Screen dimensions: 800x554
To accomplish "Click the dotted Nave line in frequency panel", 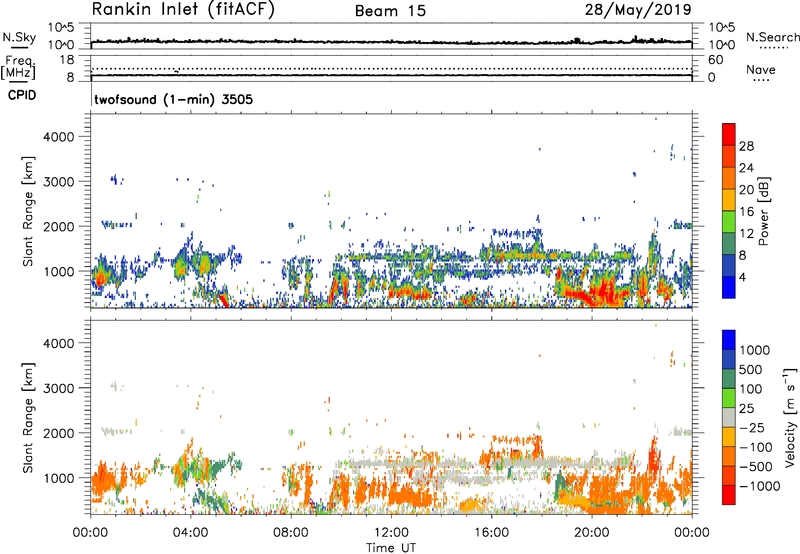I will (x=391, y=68).
